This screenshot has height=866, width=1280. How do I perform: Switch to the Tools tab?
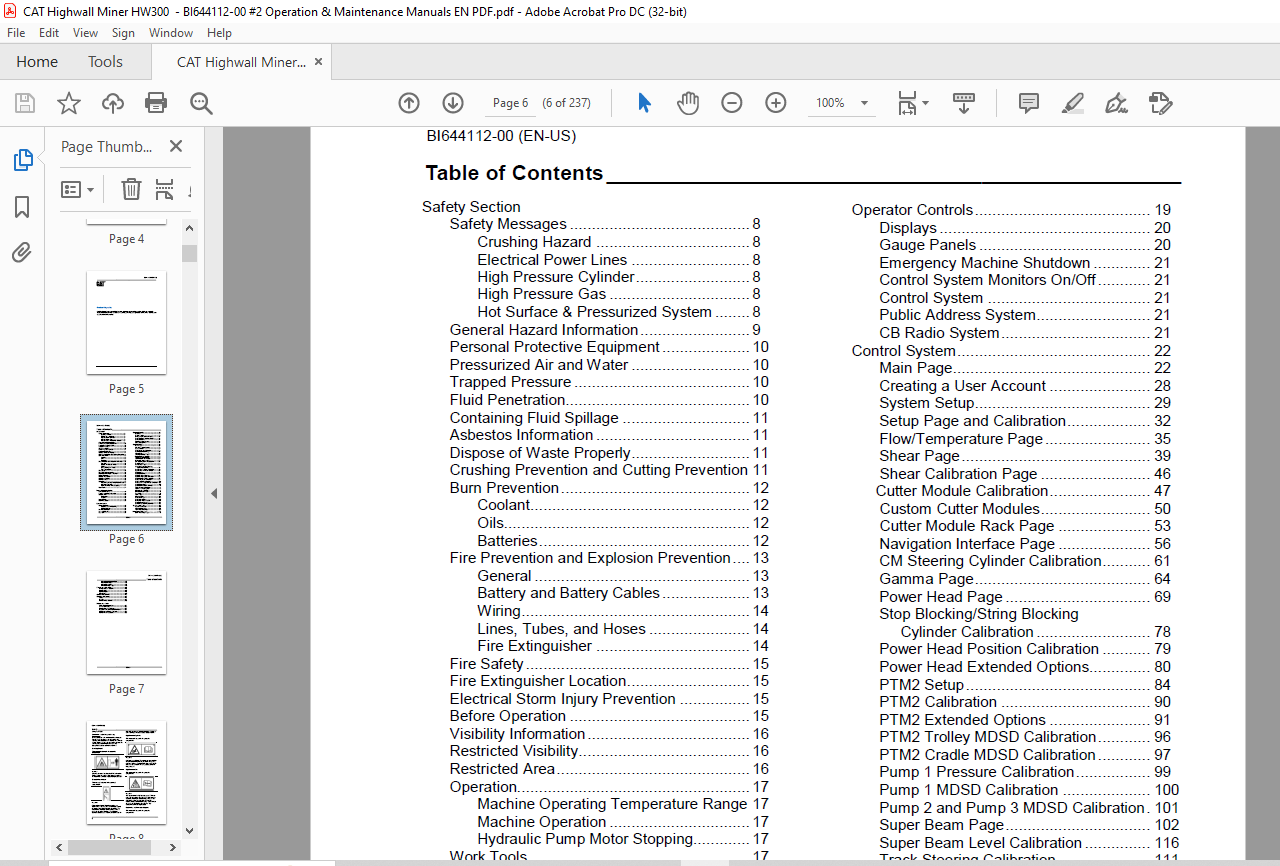(105, 62)
